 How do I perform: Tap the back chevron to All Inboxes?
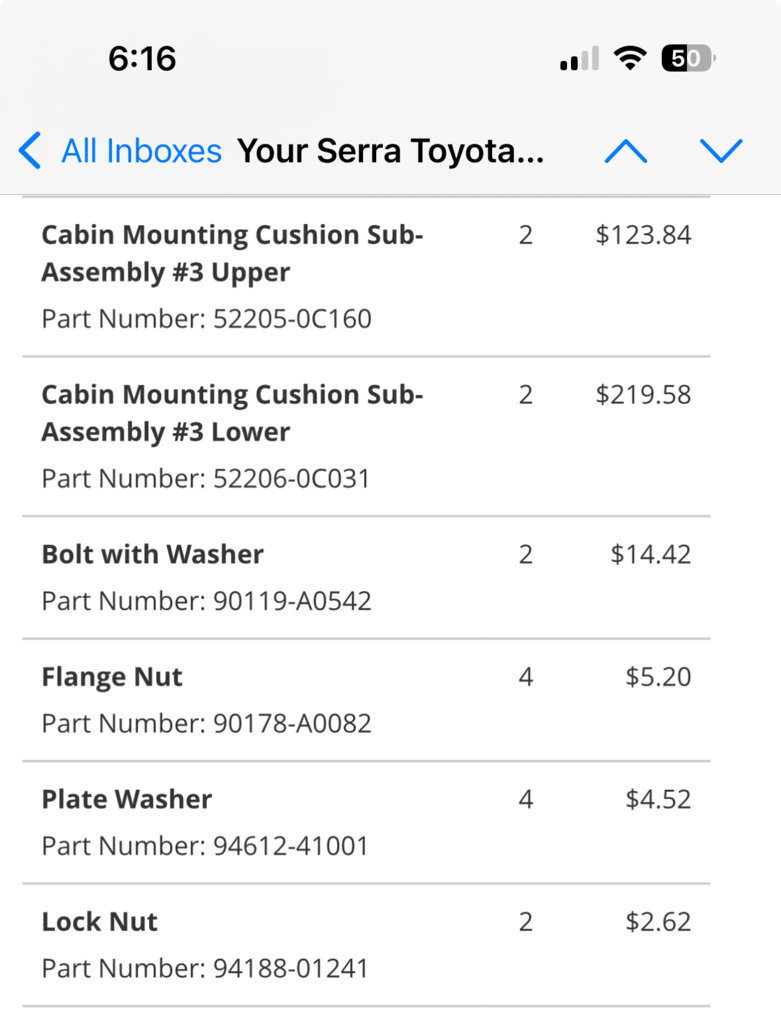[30, 151]
